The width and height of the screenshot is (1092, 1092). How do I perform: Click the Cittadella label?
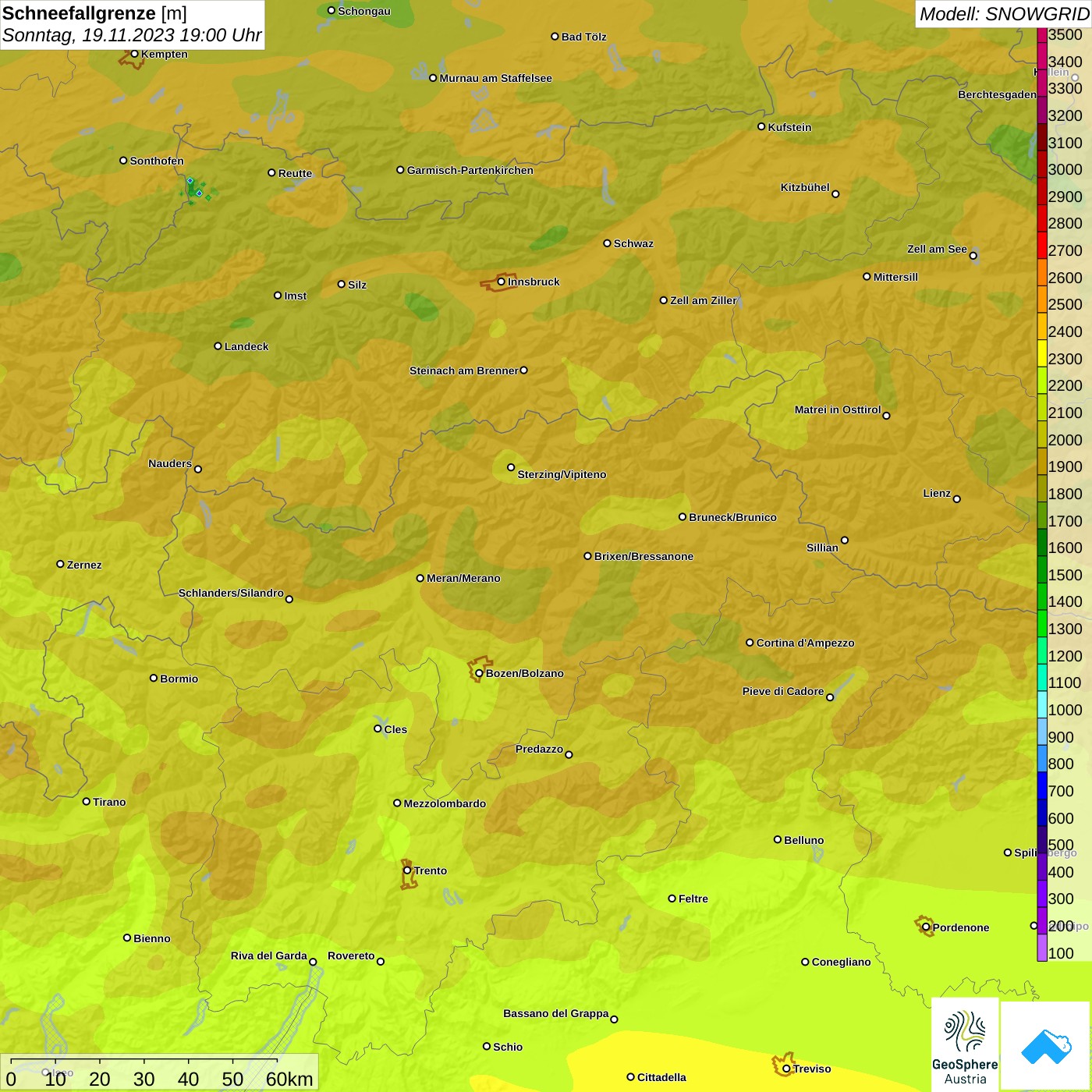click(x=661, y=1077)
